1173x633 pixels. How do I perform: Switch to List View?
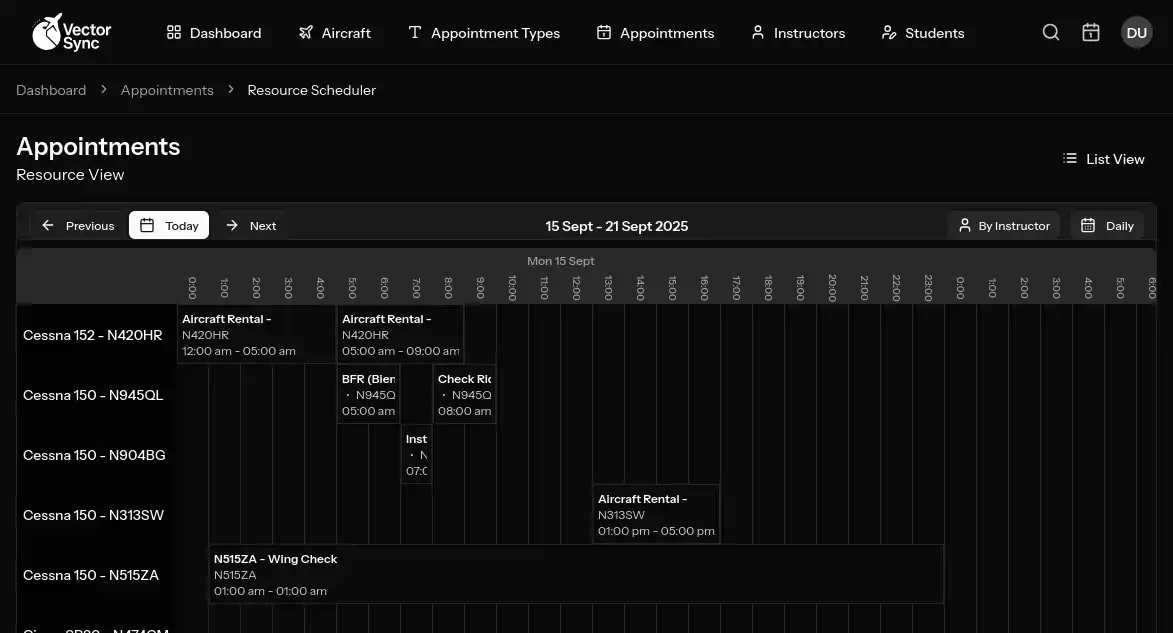tap(1103, 159)
